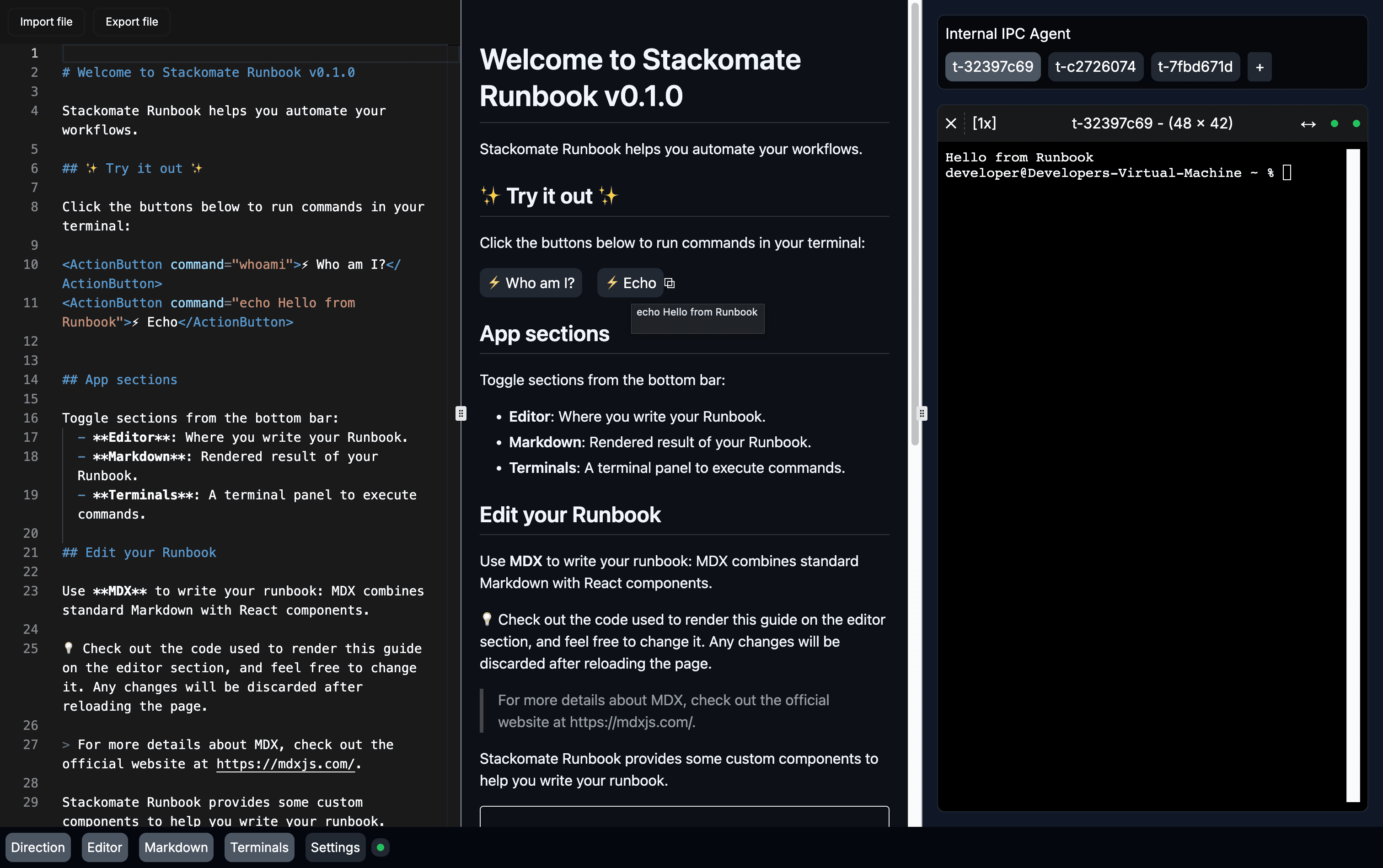Screen dimensions: 1383x868
Task: Click the left green status dot in terminal header
Action: pos(1334,123)
